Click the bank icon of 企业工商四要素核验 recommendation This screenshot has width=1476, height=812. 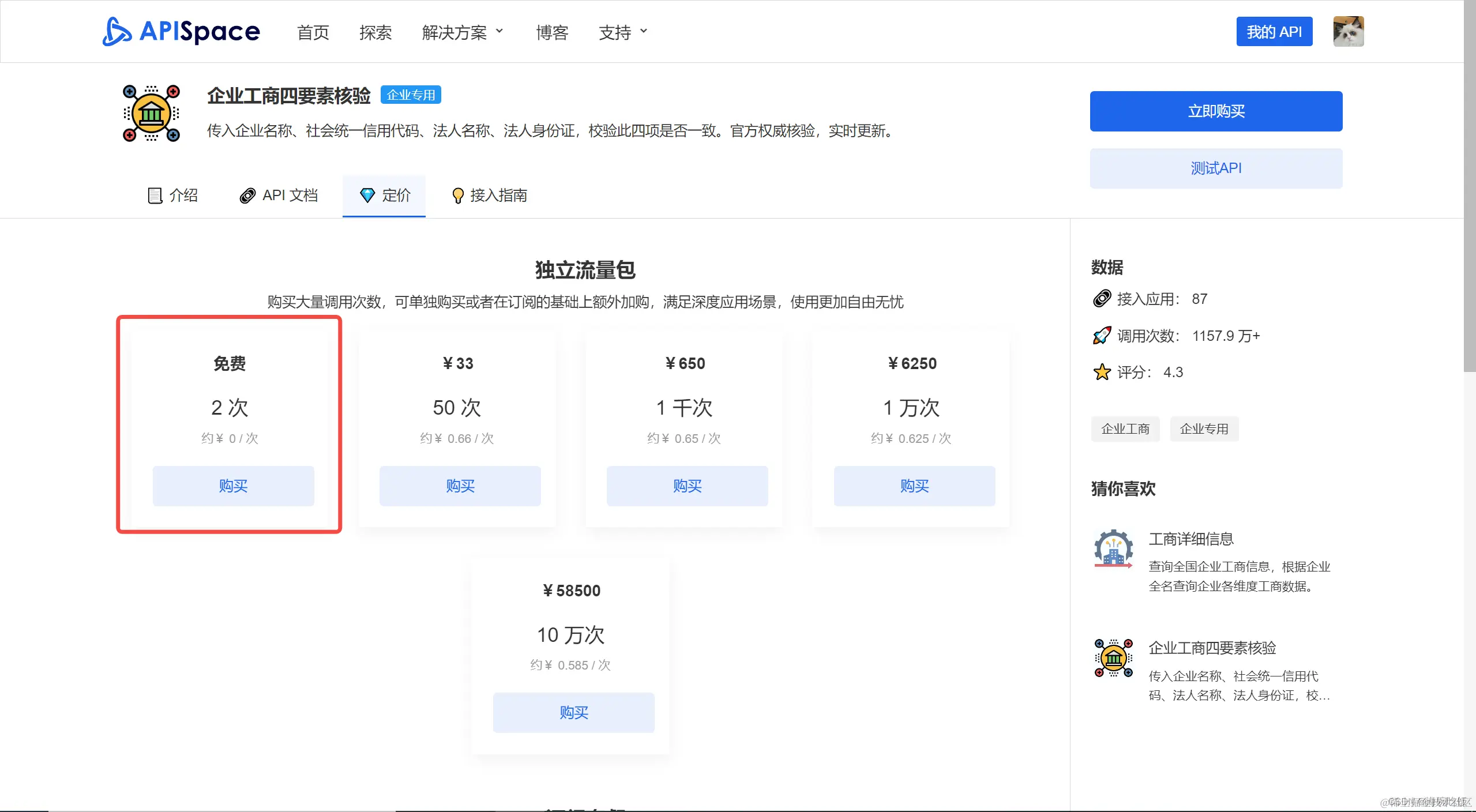pos(1113,657)
